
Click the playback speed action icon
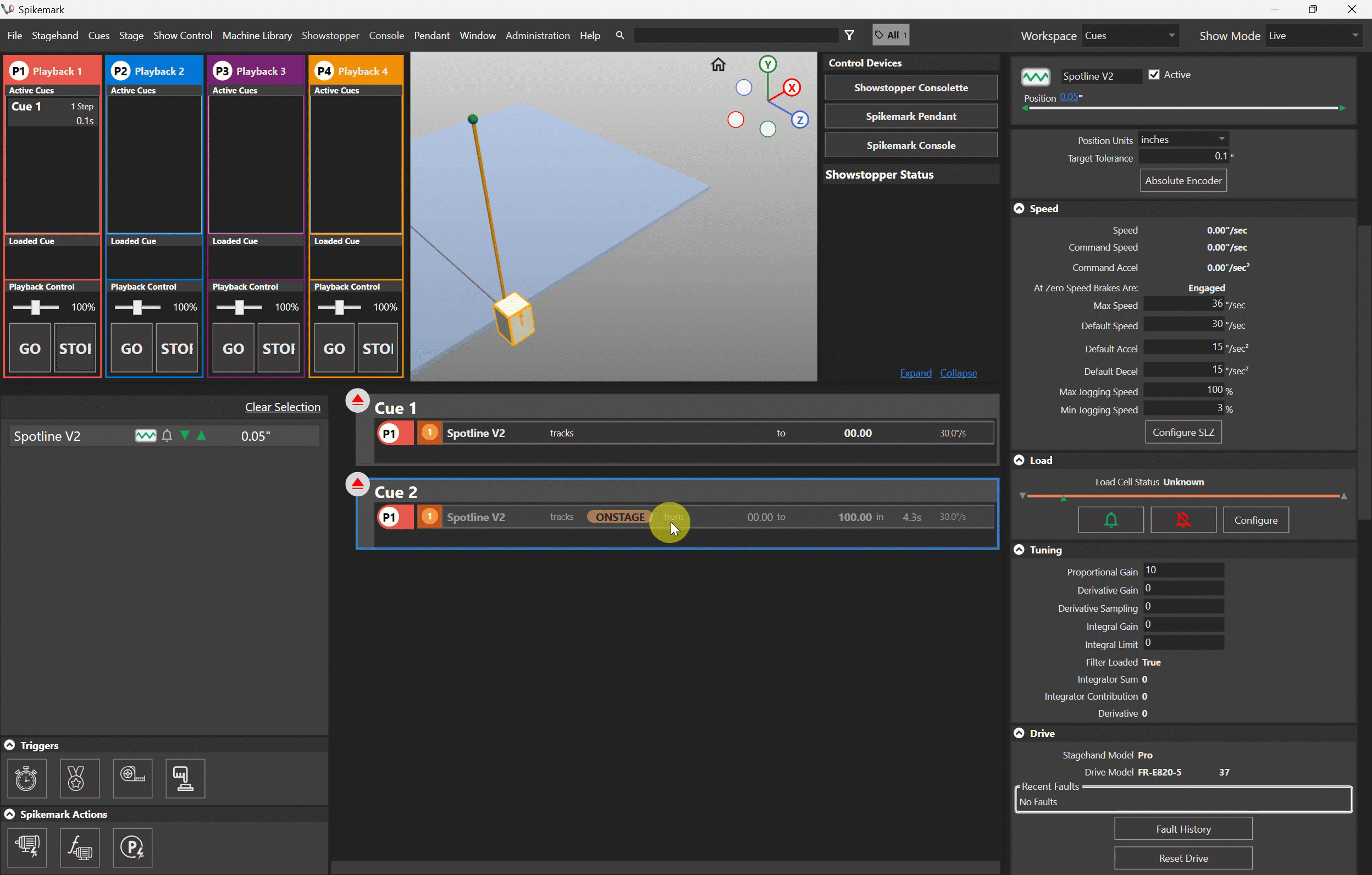pyautogui.click(x=132, y=847)
